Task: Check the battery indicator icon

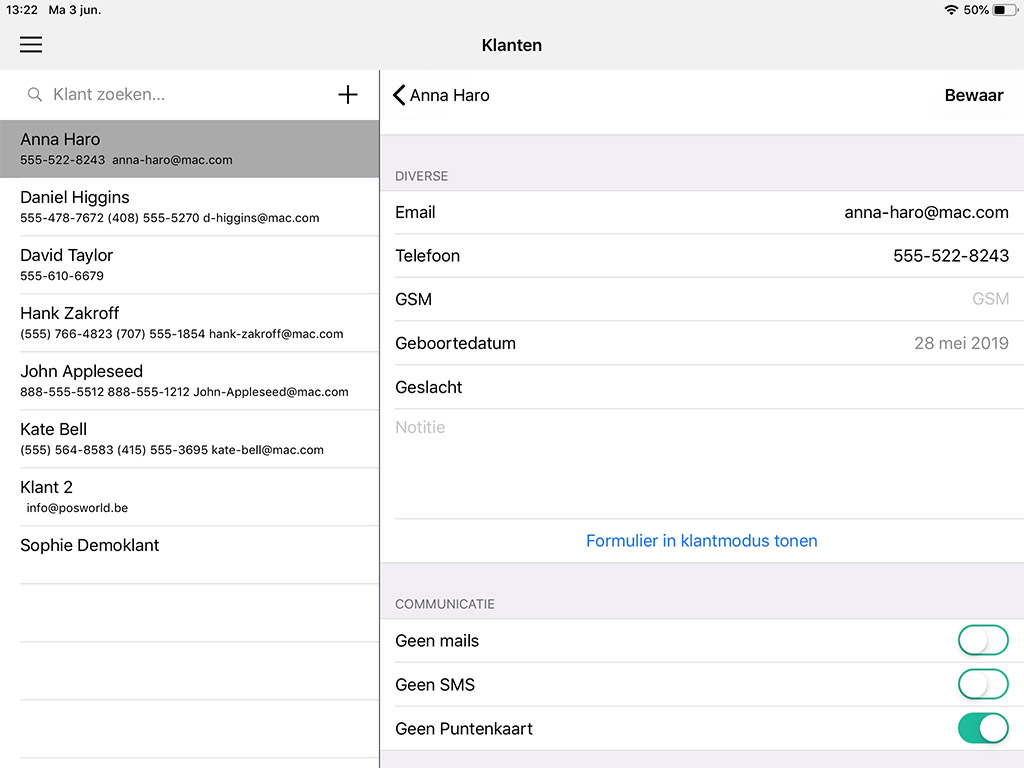Action: click(1005, 10)
